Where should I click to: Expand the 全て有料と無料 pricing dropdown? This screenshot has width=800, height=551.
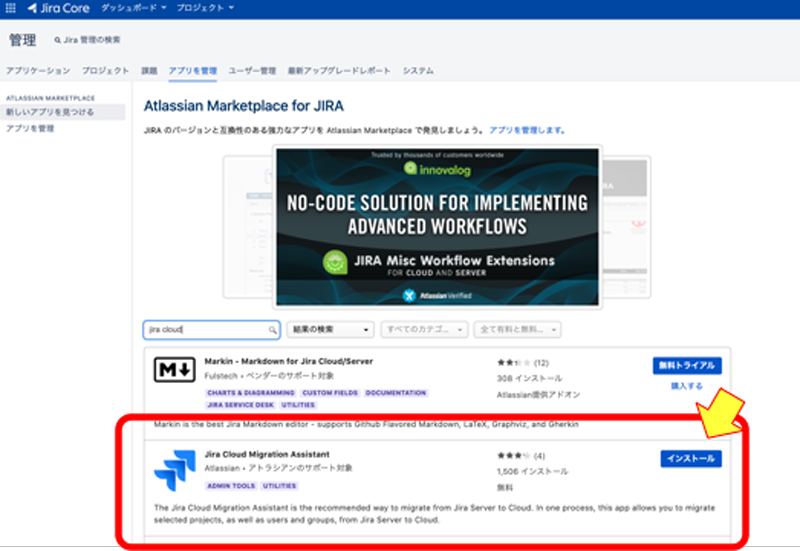517,330
